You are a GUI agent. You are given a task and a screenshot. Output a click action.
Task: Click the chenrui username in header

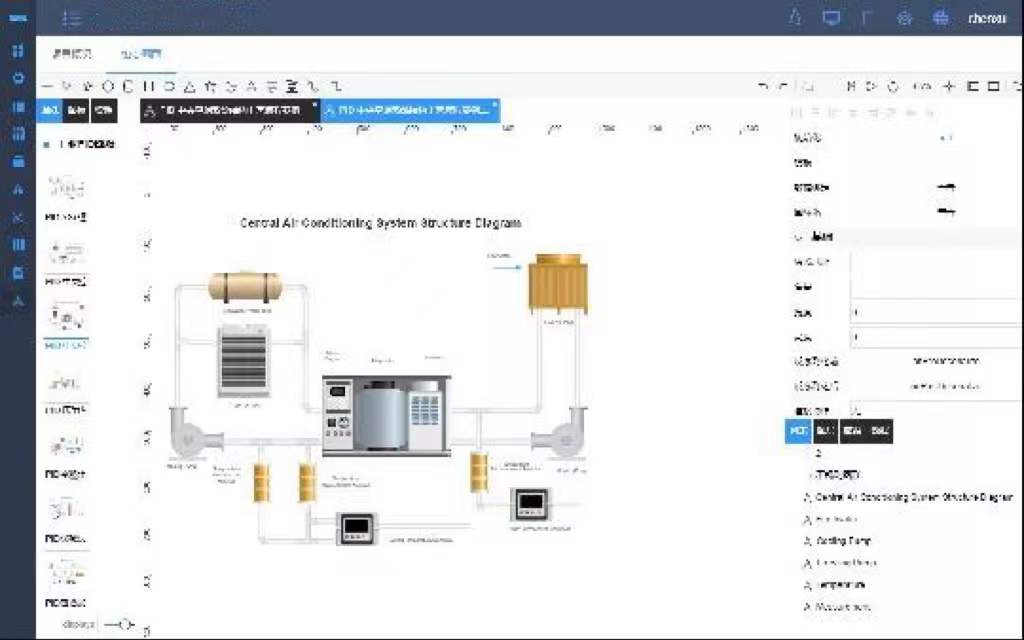tap(986, 18)
